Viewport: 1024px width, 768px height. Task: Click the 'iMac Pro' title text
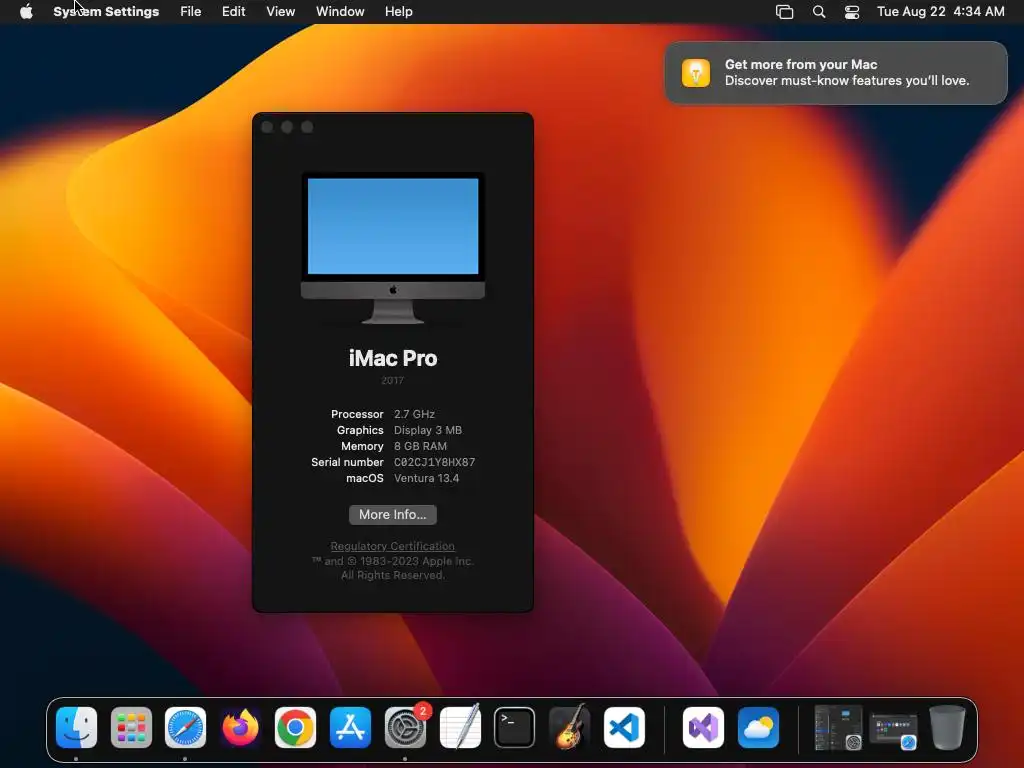[392, 359]
